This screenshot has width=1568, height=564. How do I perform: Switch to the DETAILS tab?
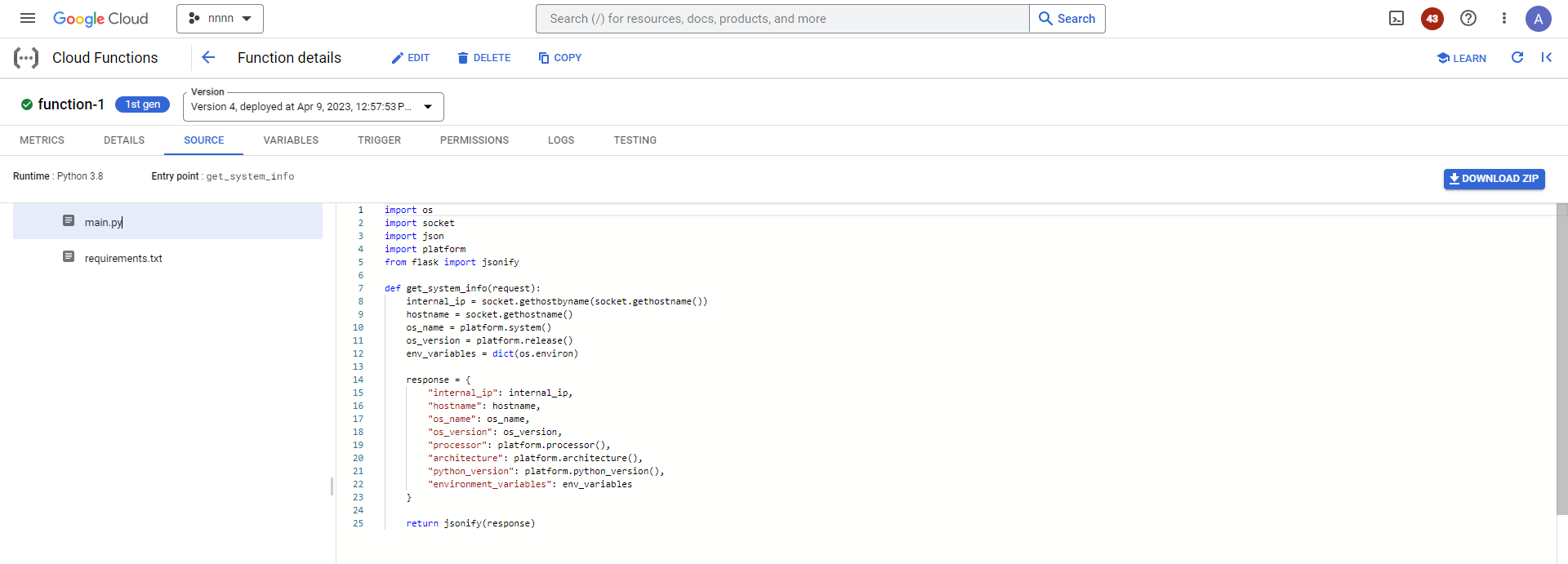click(124, 140)
